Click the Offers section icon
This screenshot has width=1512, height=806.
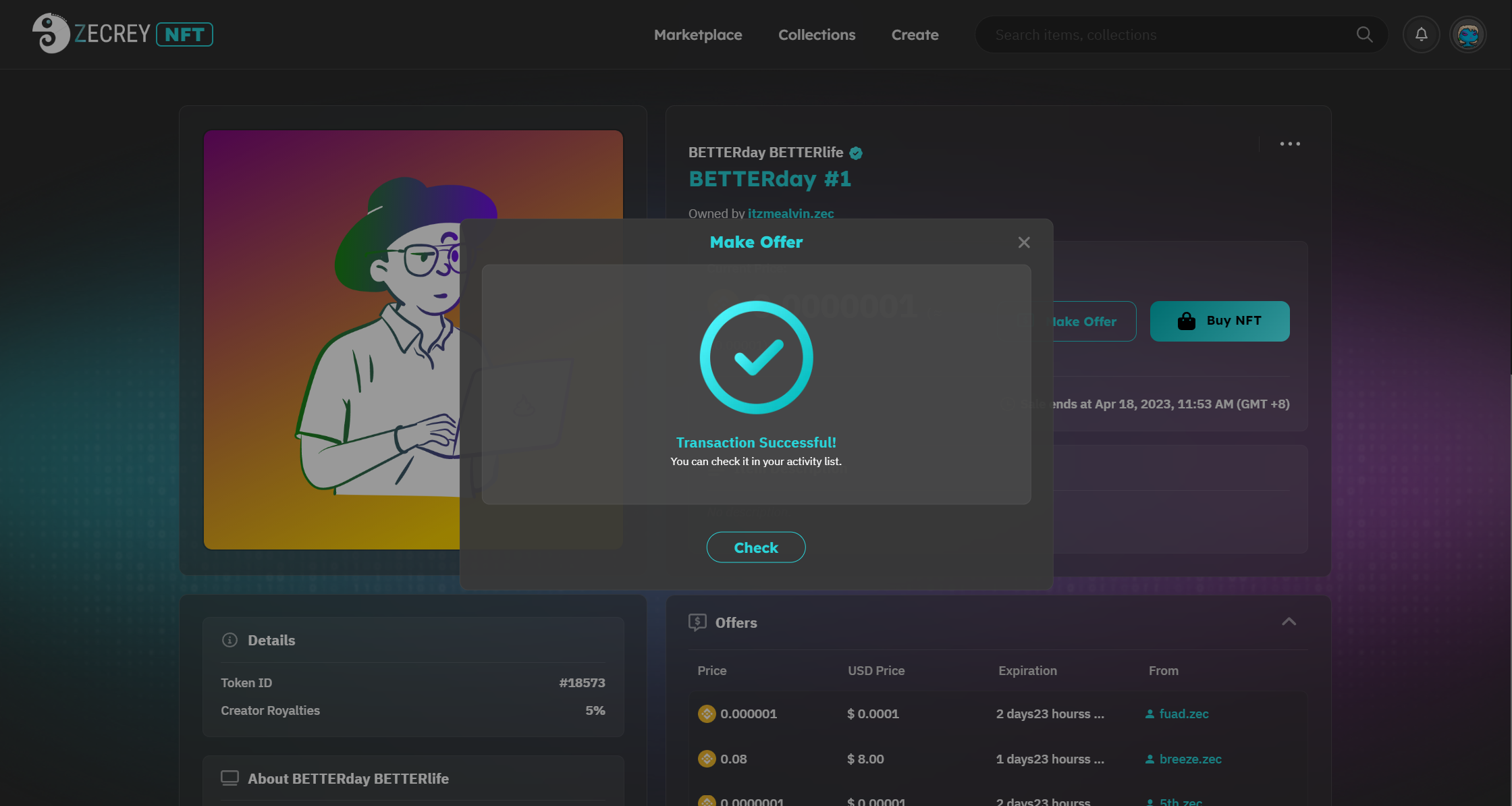pyautogui.click(x=697, y=622)
